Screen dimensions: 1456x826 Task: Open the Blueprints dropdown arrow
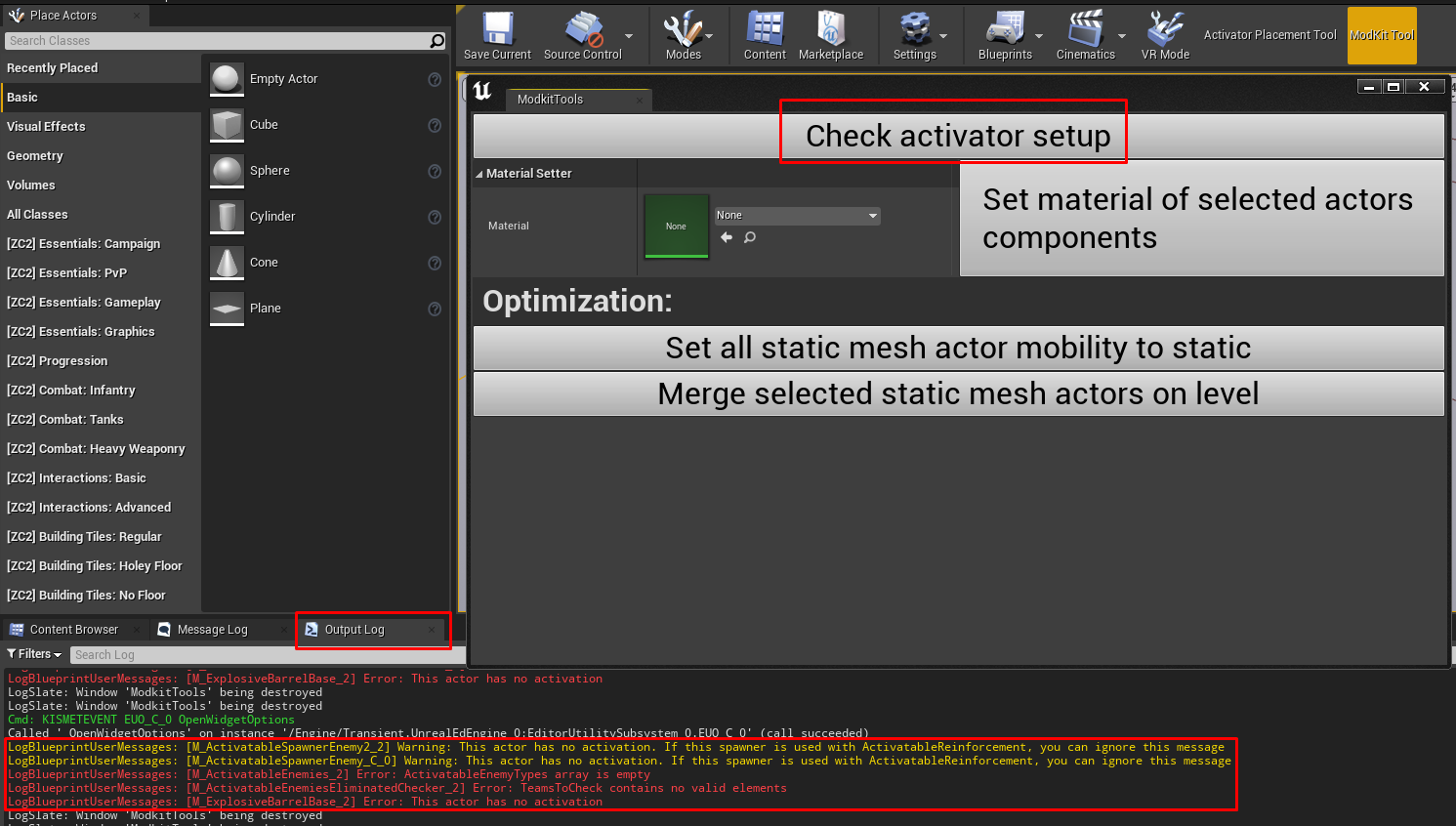pos(1039,36)
